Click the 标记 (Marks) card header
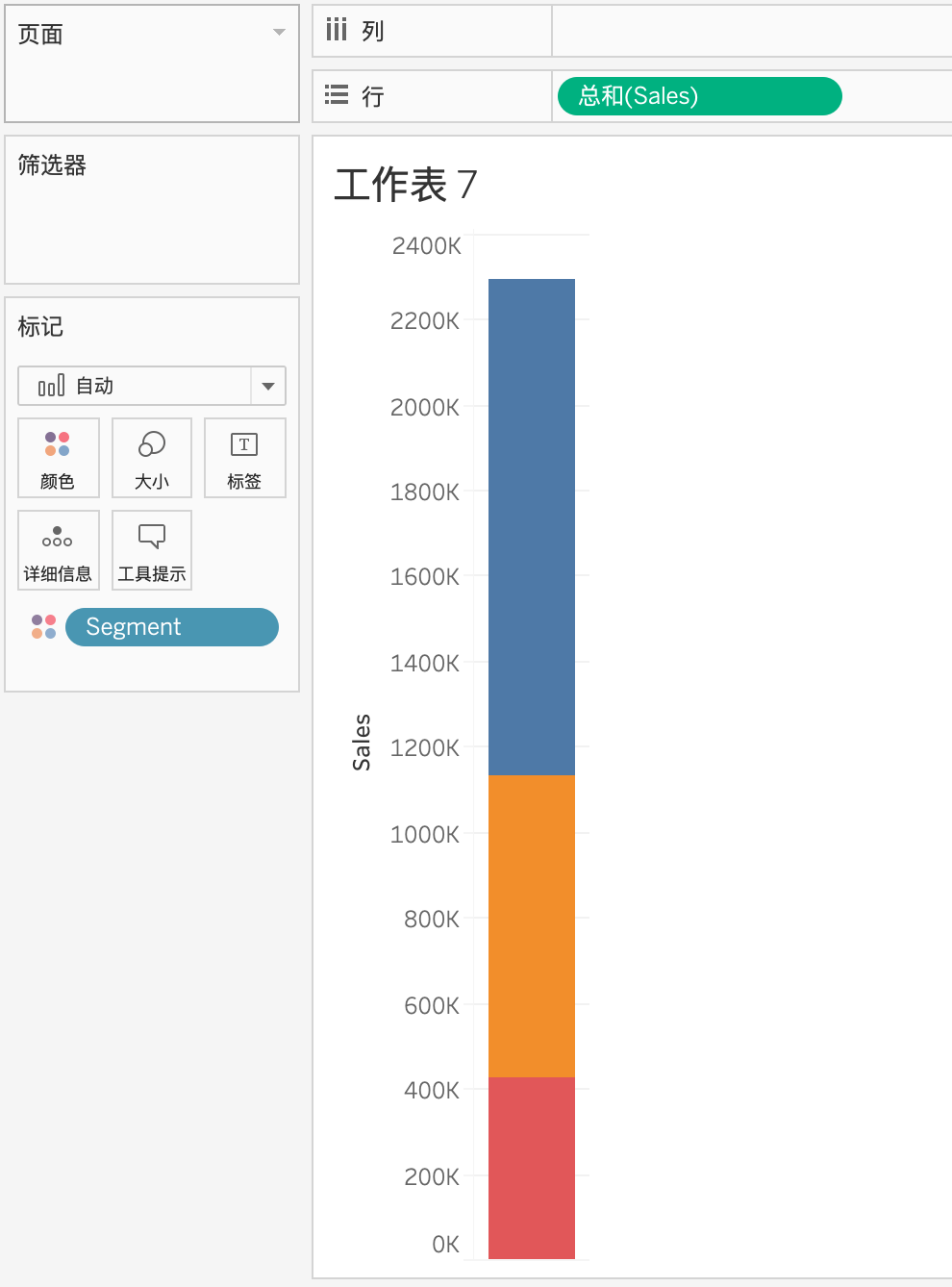Viewport: 952px width, 1287px height. point(40,327)
